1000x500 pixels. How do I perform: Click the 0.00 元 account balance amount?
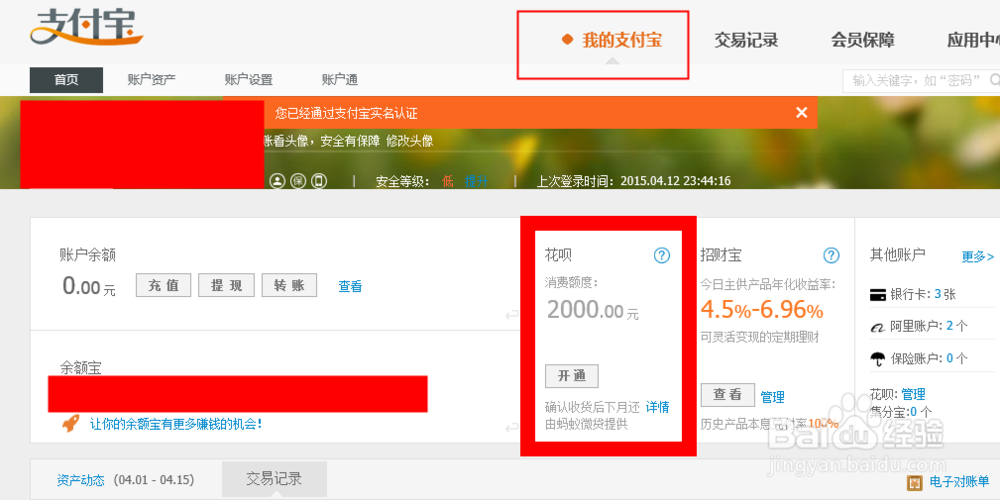click(89, 286)
